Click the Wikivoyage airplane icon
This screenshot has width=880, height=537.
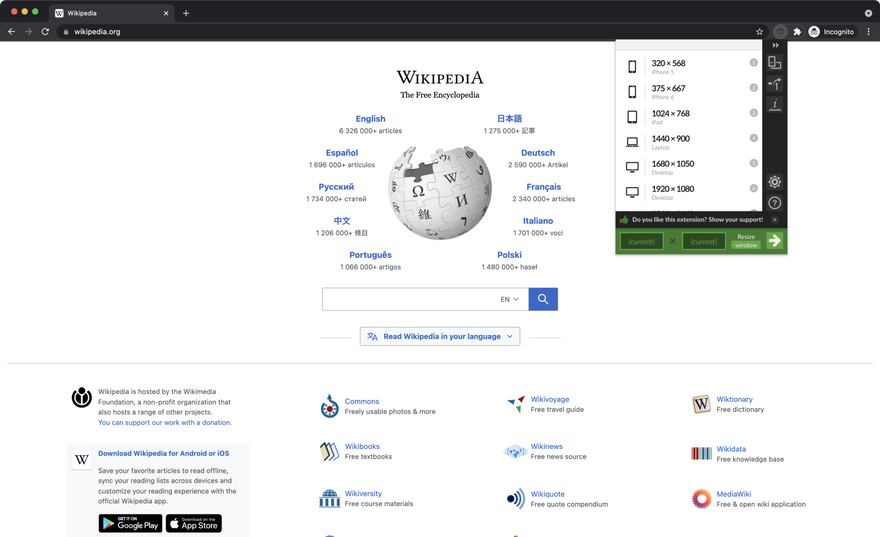[x=516, y=403]
